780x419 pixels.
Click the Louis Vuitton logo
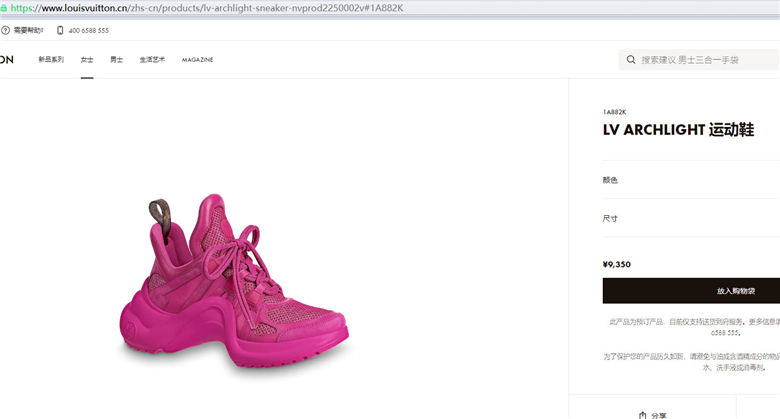6,60
